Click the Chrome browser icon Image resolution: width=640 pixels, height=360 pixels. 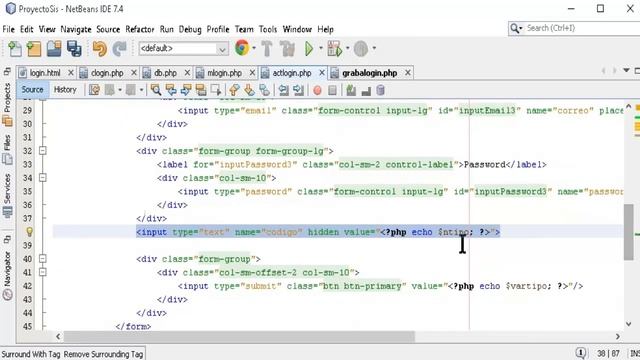click(242, 48)
